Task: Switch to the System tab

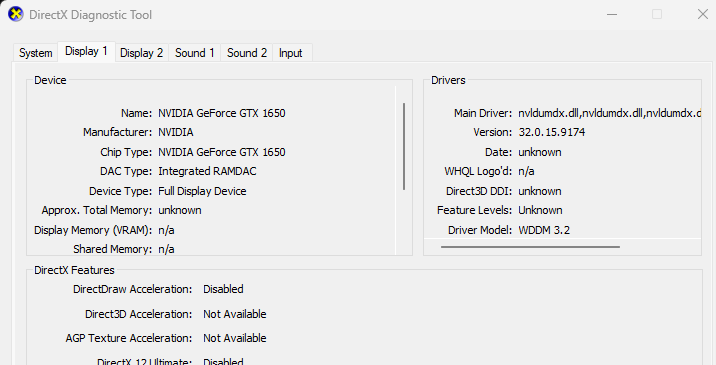Action: [x=35, y=53]
